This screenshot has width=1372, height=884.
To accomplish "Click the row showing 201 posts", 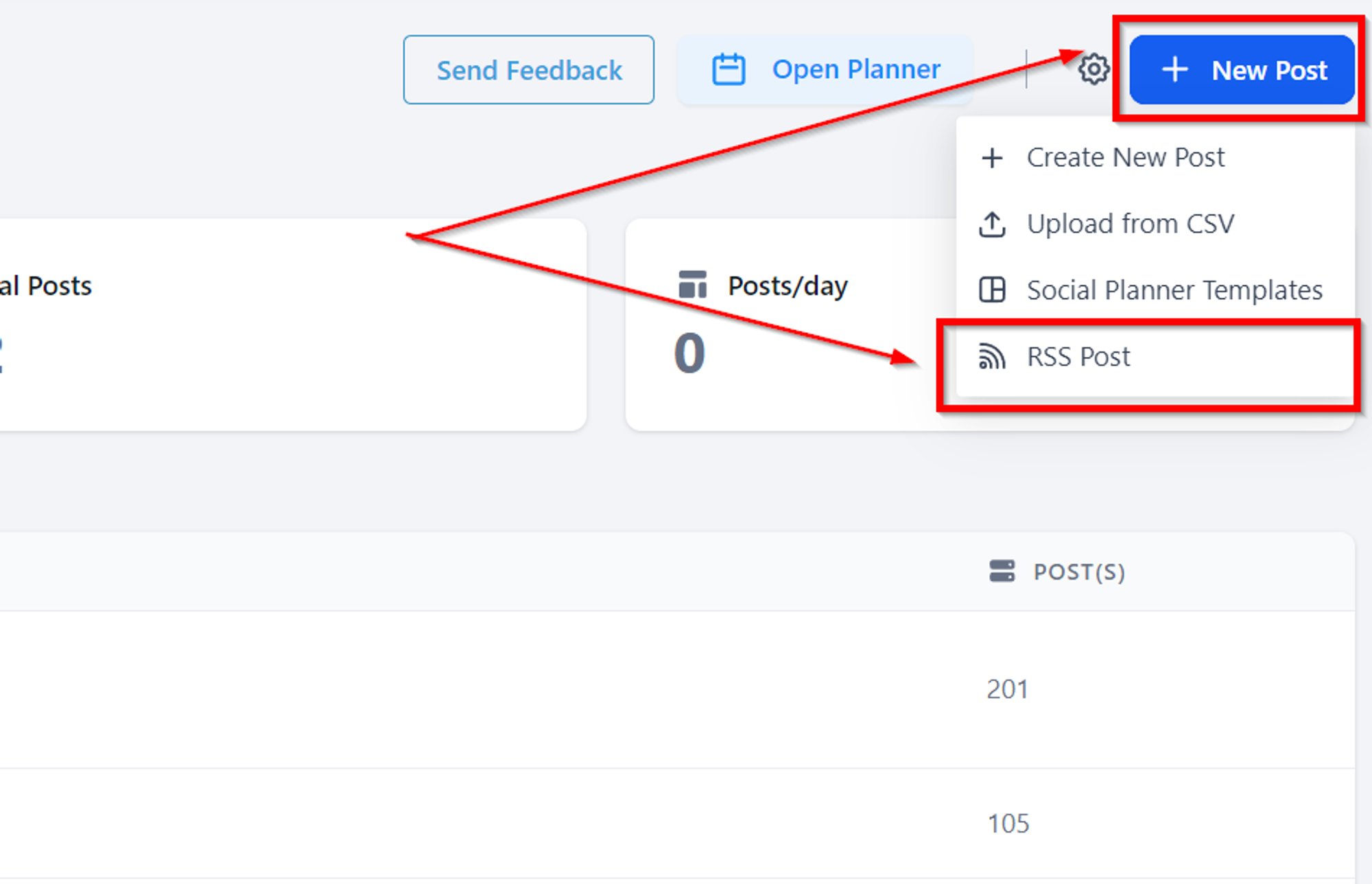I will [x=677, y=689].
